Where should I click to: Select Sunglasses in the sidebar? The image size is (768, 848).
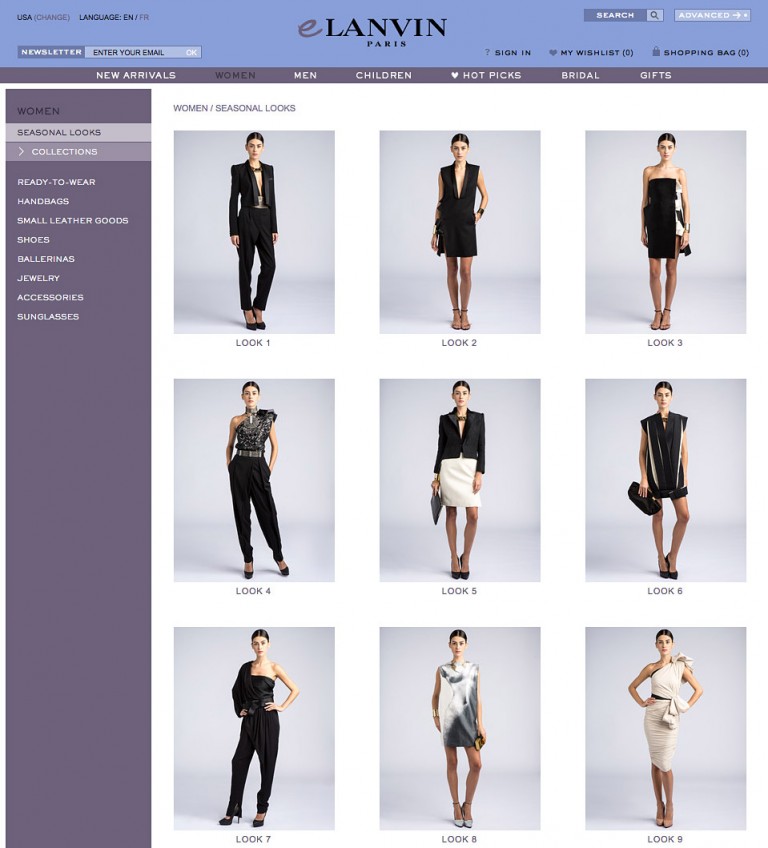48,317
